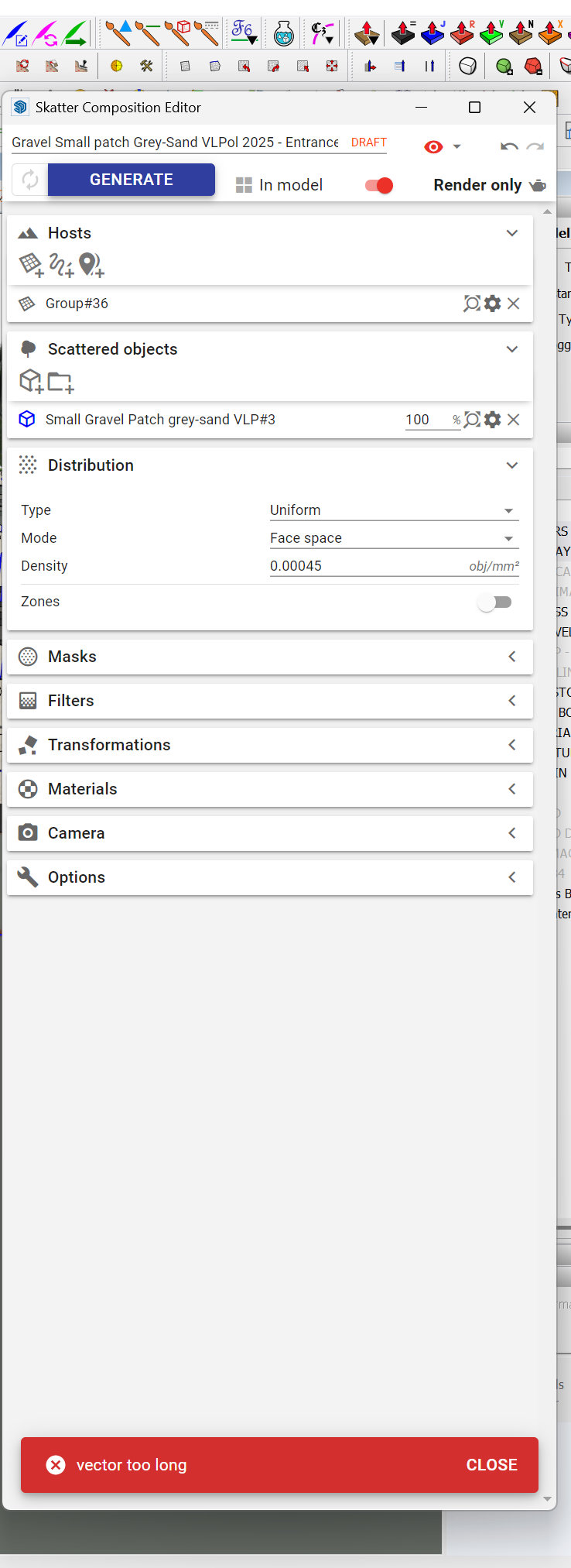Close the vector too long error

pos(491,1465)
